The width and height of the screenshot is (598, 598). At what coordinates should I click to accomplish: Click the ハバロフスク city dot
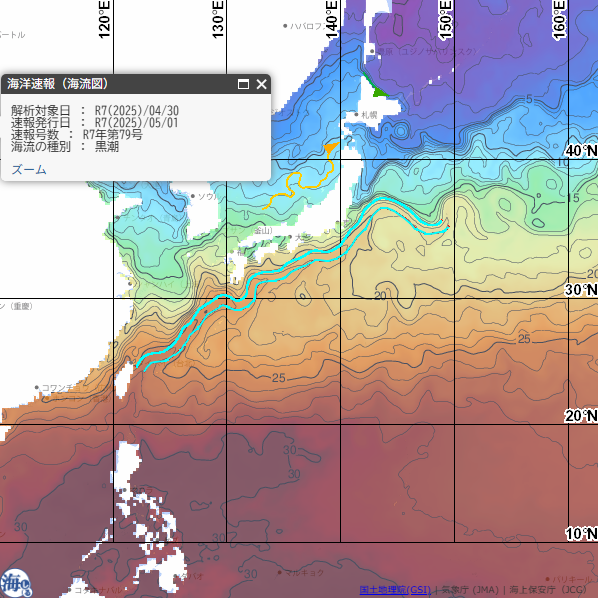click(285, 26)
